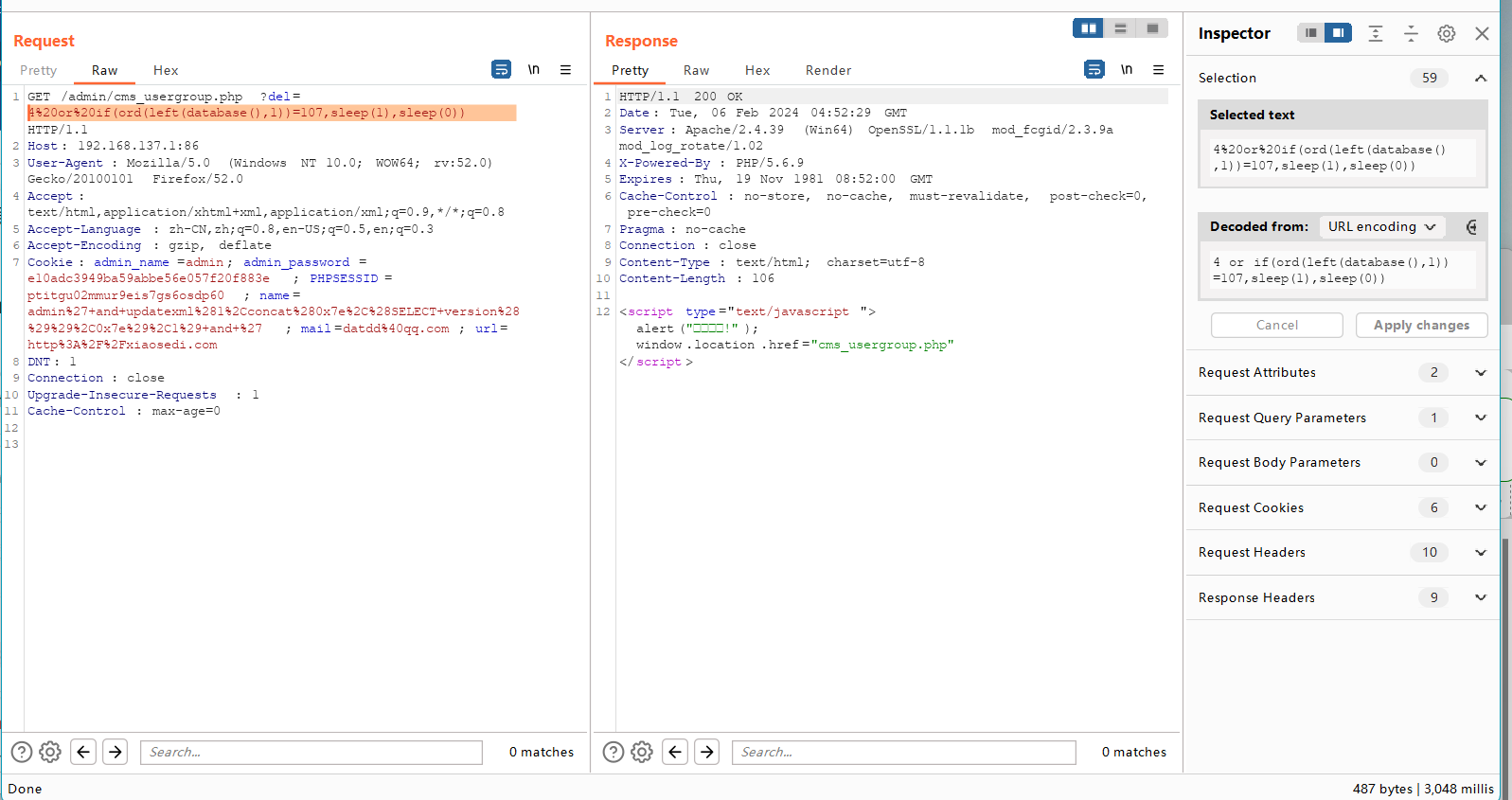Viewport: 1512px width, 800px height.
Task: Show non-printable characters in Request panel
Action: point(534,69)
